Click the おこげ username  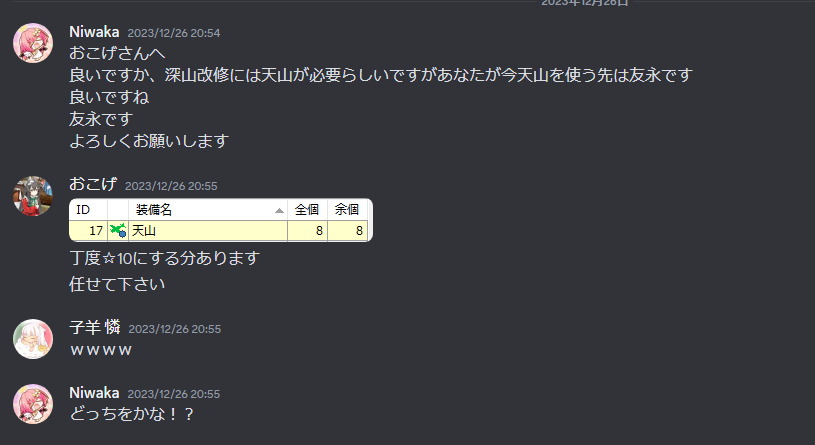pos(93,185)
